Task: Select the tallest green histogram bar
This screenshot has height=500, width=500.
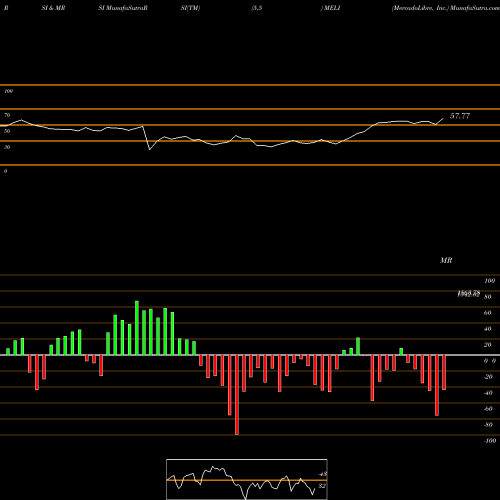Action: pyautogui.click(x=137, y=328)
